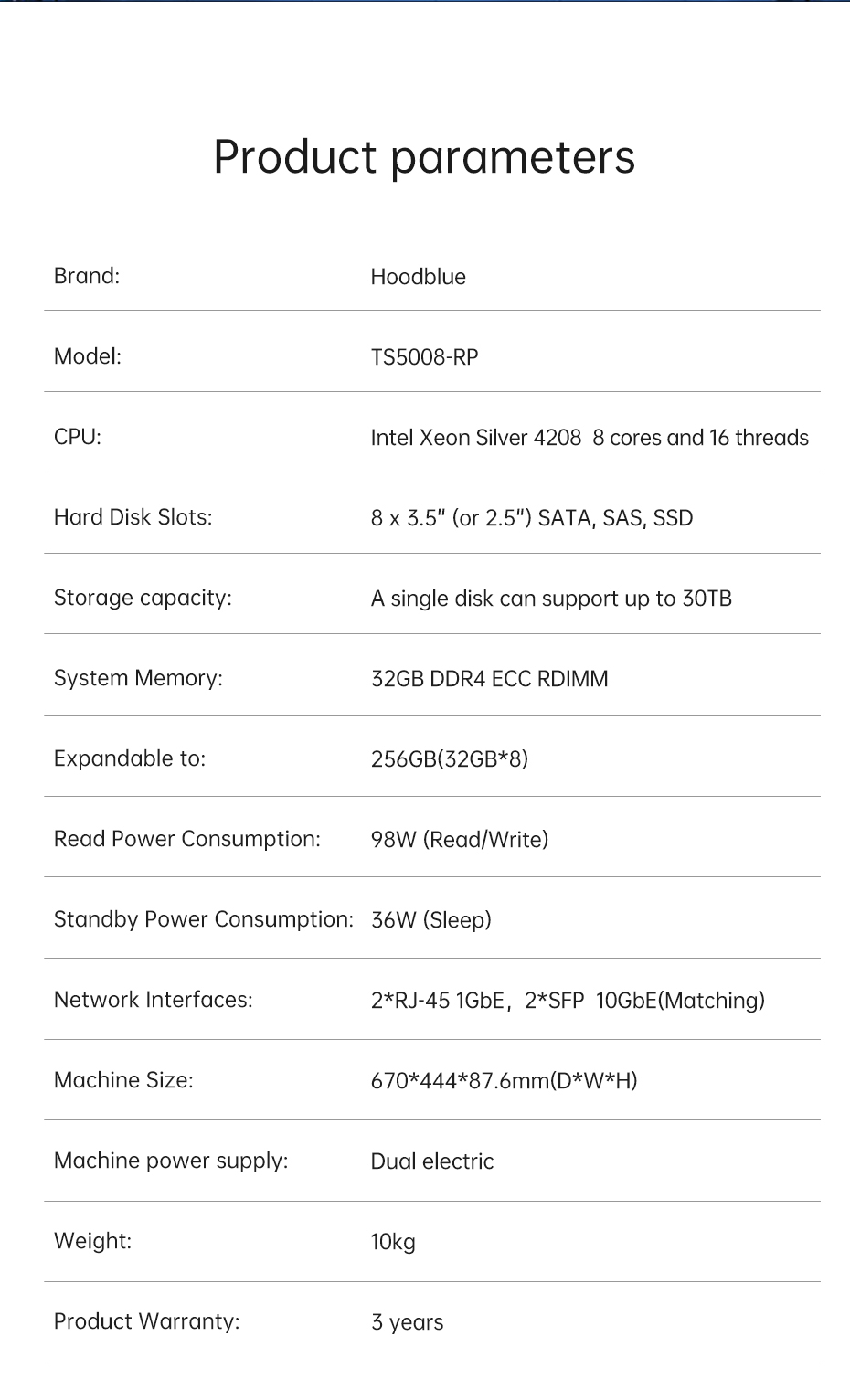Click the Storage capacity label
The image size is (850, 1400).
(x=143, y=598)
